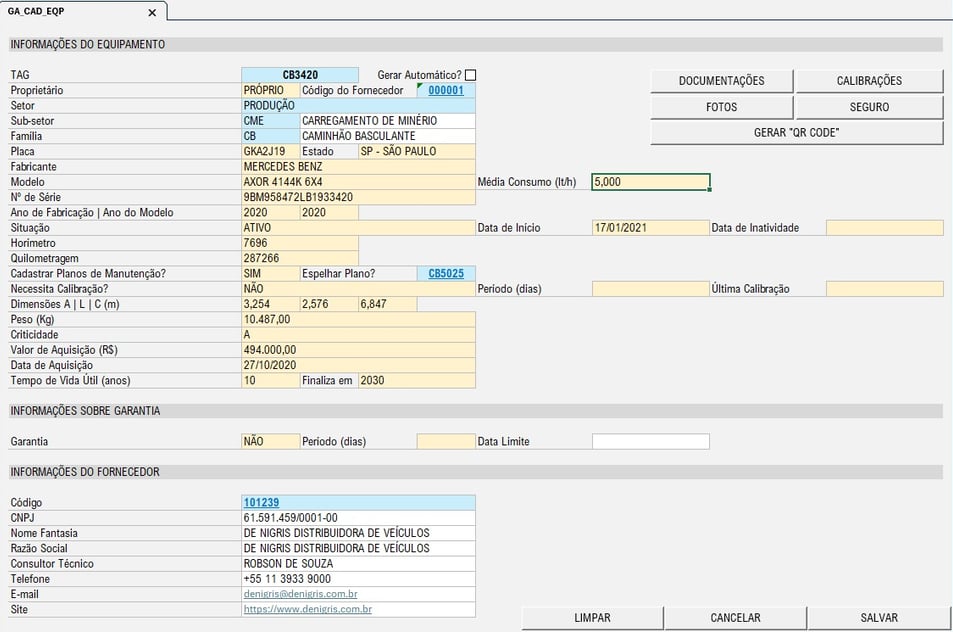
Task: Click the LIMPAR button
Action: coord(592,618)
